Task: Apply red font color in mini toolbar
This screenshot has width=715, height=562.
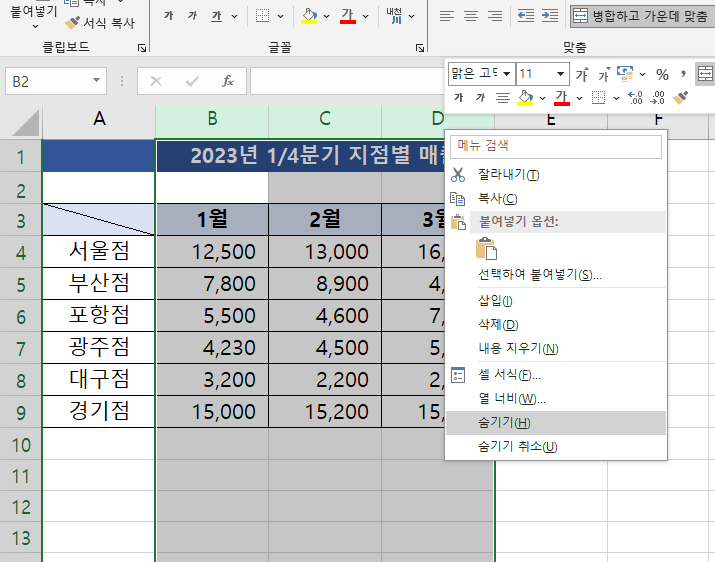Action: pyautogui.click(x=562, y=97)
